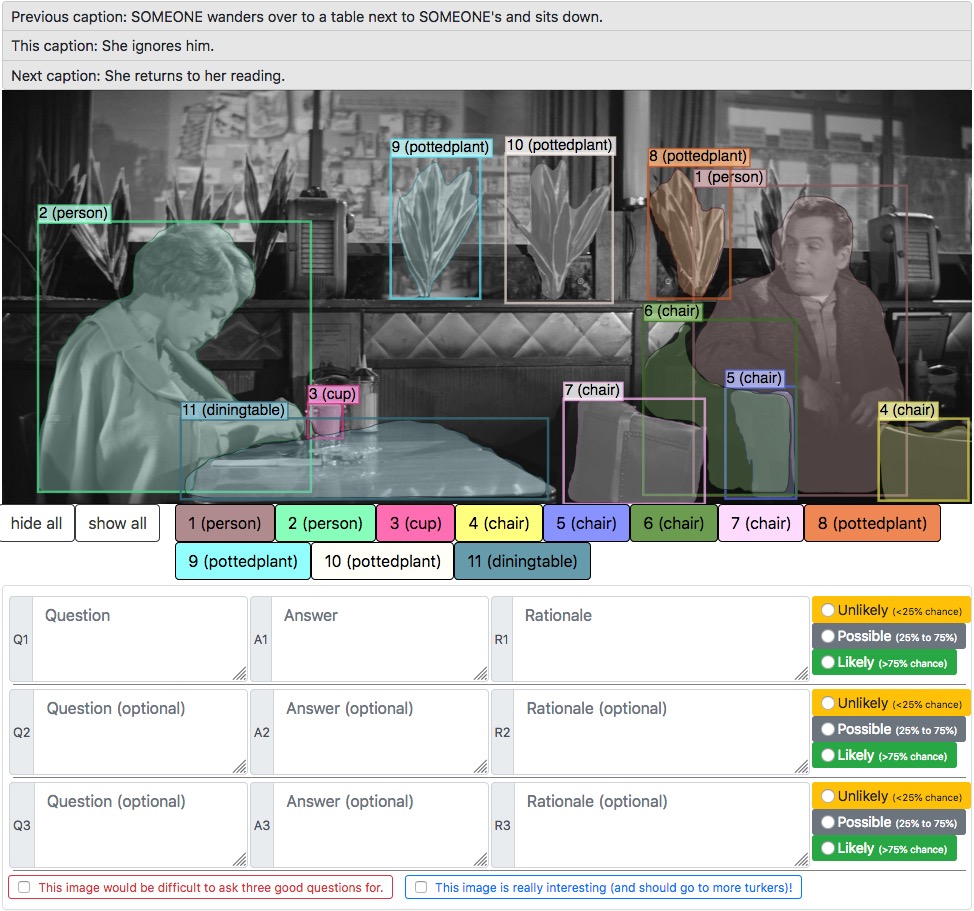
Task: Click the R3 textarea resize handle
Action: point(801,860)
